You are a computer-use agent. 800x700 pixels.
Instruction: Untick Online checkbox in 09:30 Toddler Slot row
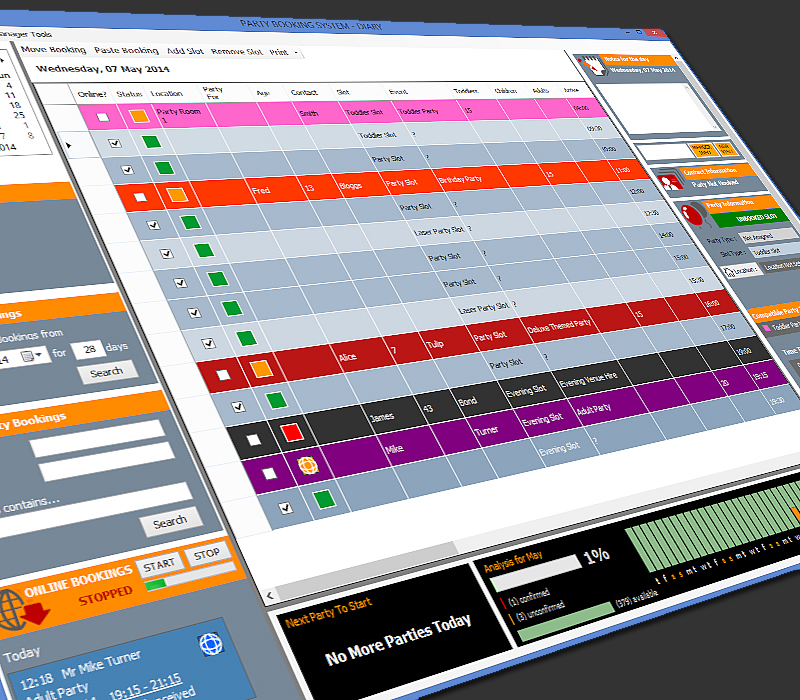coord(115,143)
